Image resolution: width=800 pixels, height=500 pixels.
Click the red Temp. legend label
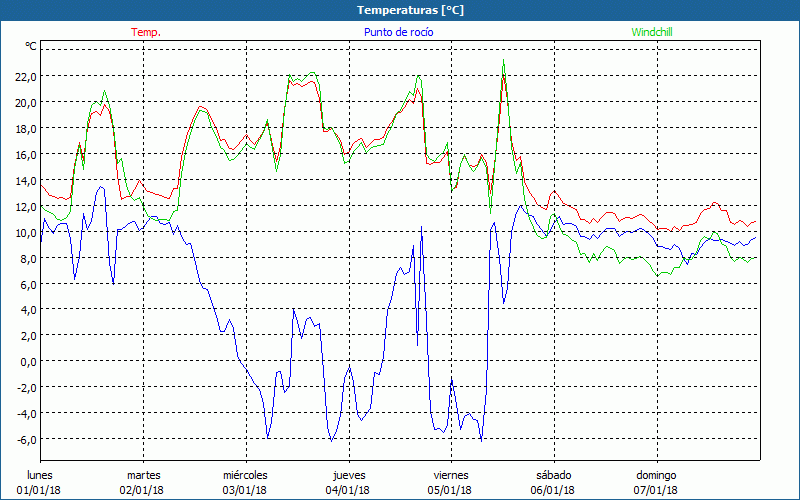(x=146, y=32)
